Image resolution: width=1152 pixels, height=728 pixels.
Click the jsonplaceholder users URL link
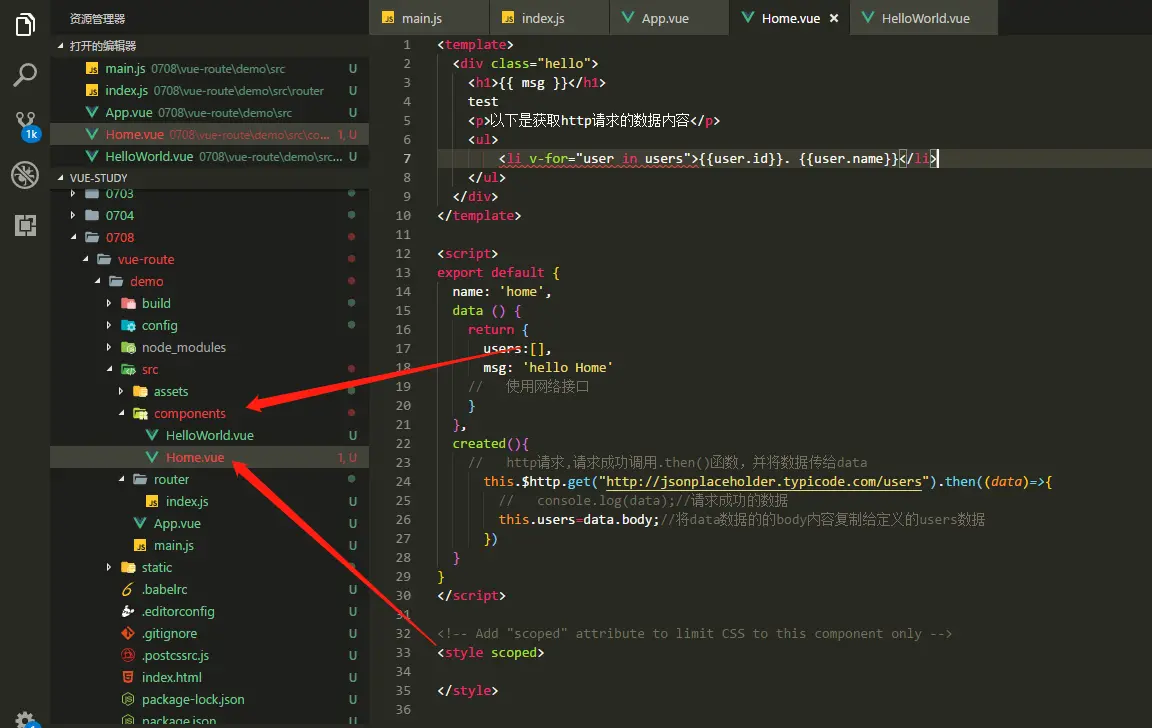(x=764, y=482)
